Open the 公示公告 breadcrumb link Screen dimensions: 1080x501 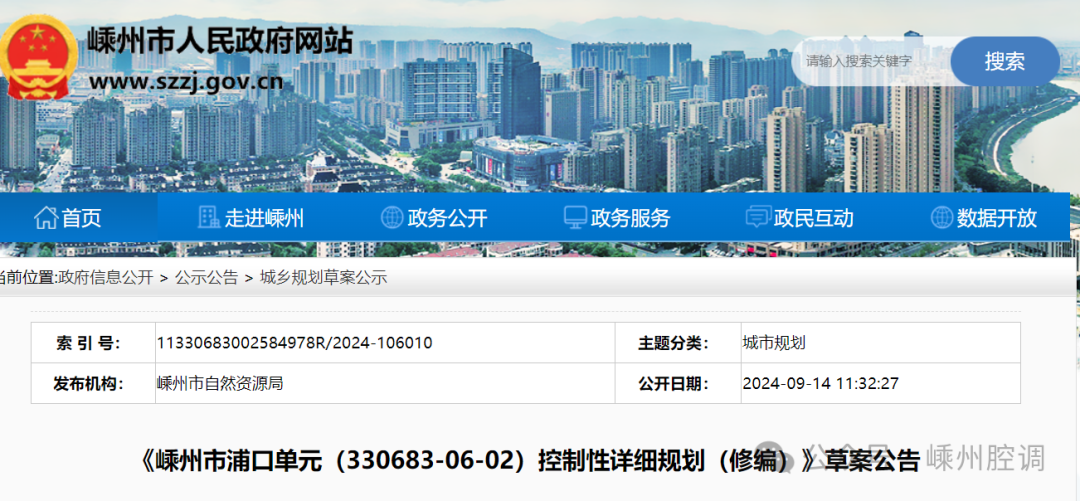point(206,278)
